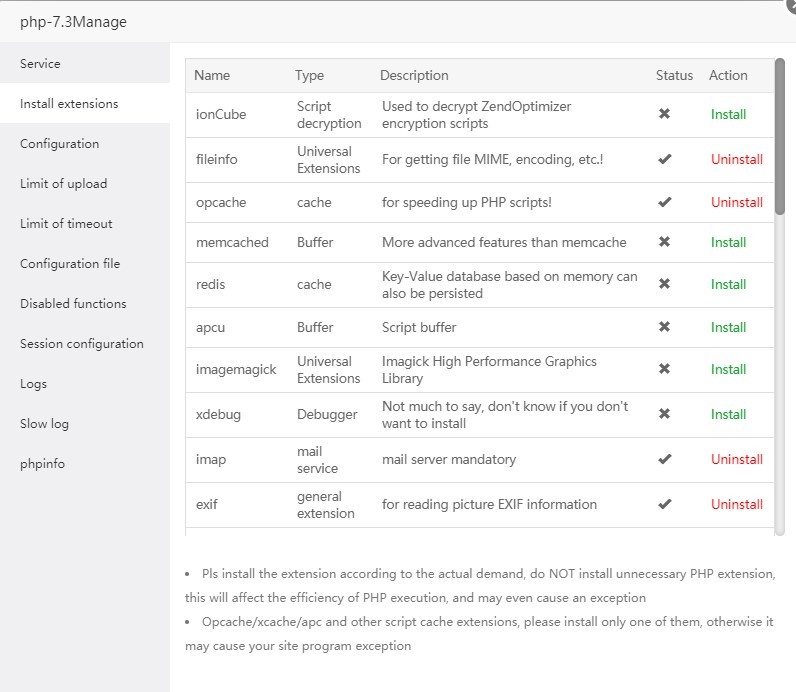Click the redis status cross icon
This screenshot has height=692, width=796.
[664, 284]
